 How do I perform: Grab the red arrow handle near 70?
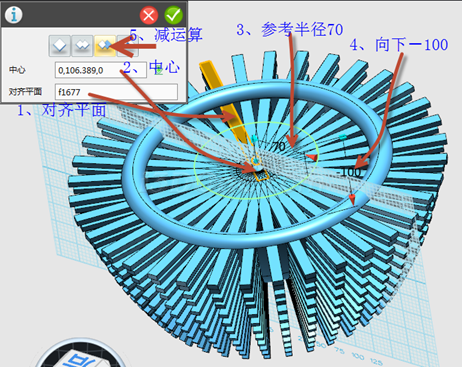tap(312, 157)
